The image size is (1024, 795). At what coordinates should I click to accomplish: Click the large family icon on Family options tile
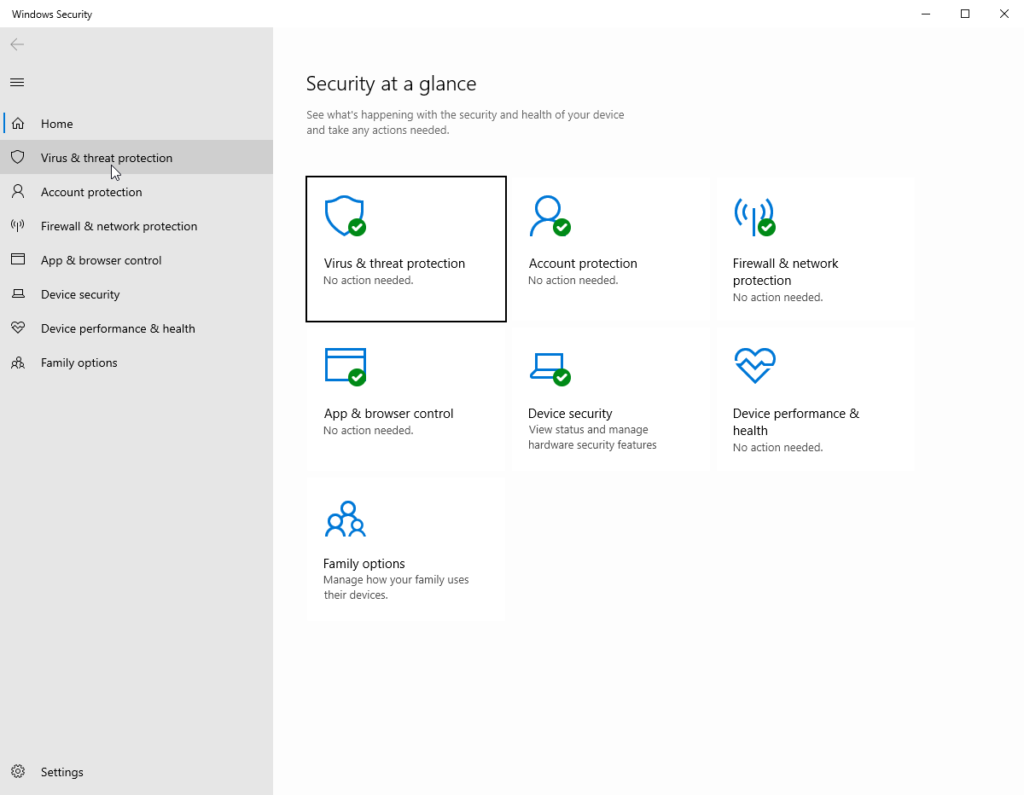(x=345, y=519)
